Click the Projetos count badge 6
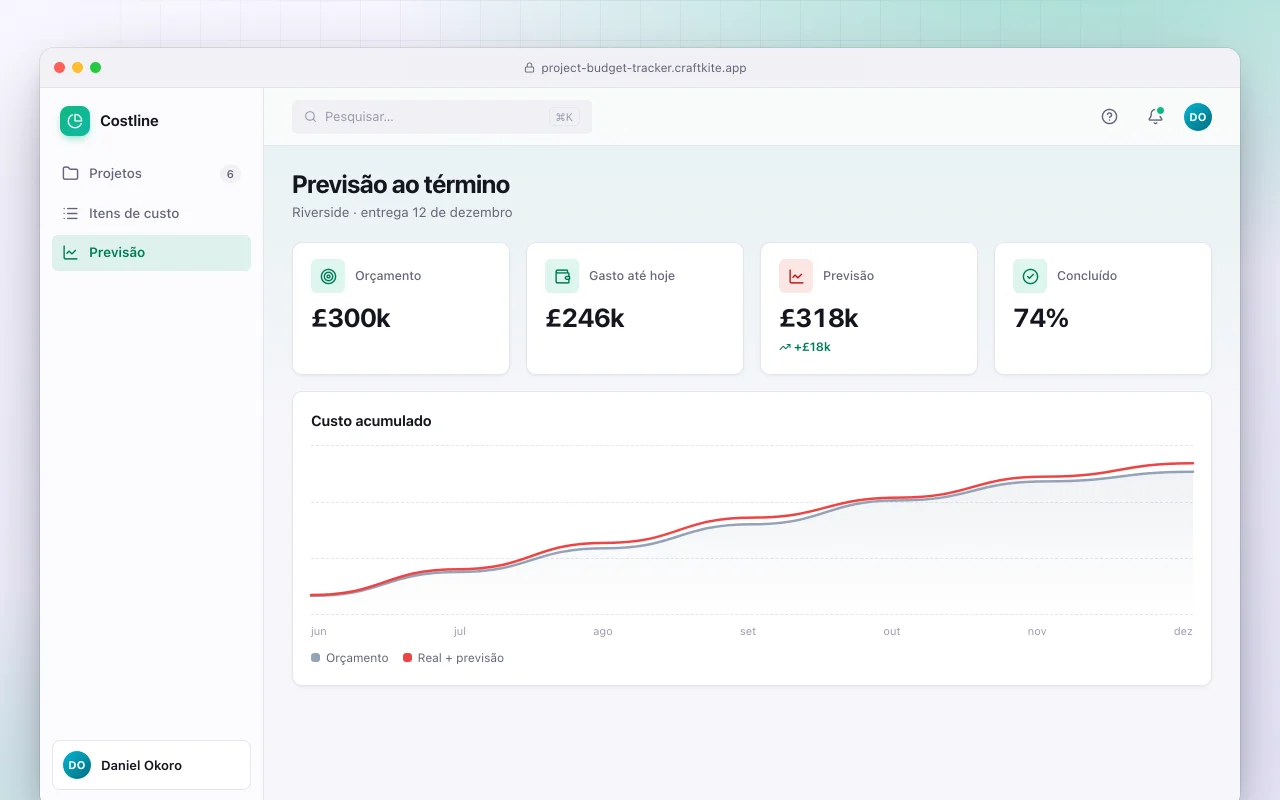 (x=230, y=174)
